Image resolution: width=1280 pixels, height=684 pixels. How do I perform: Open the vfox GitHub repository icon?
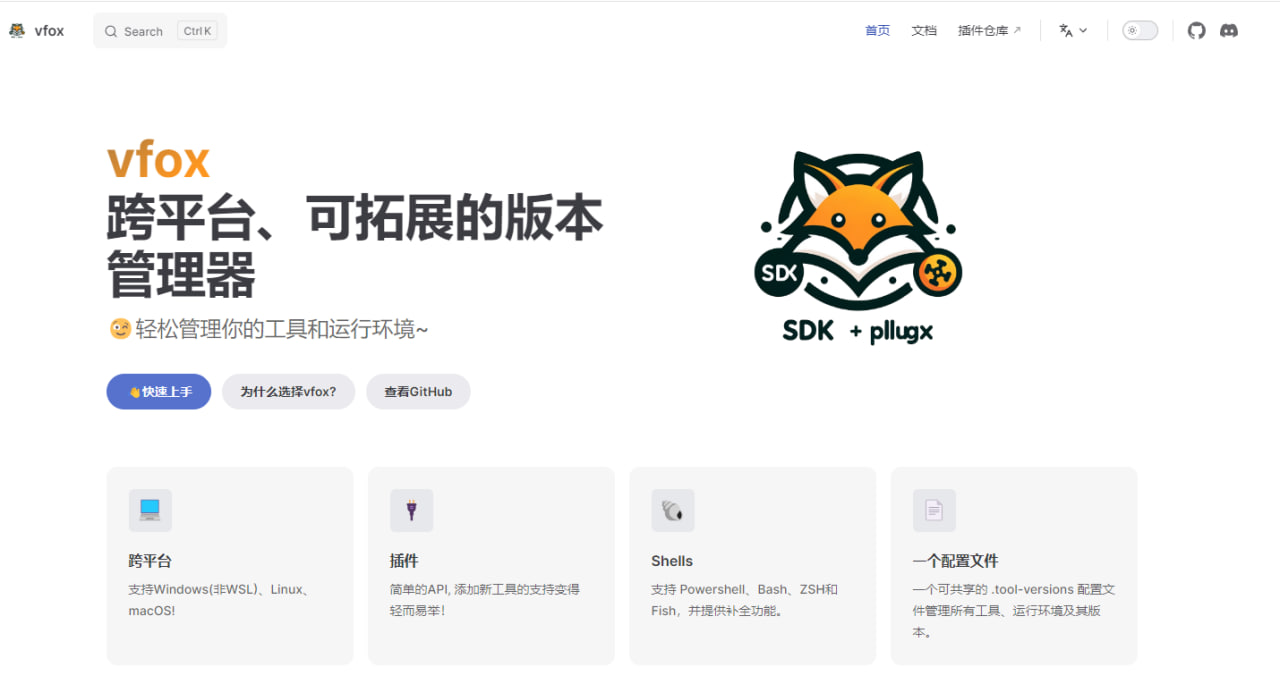coord(1196,30)
